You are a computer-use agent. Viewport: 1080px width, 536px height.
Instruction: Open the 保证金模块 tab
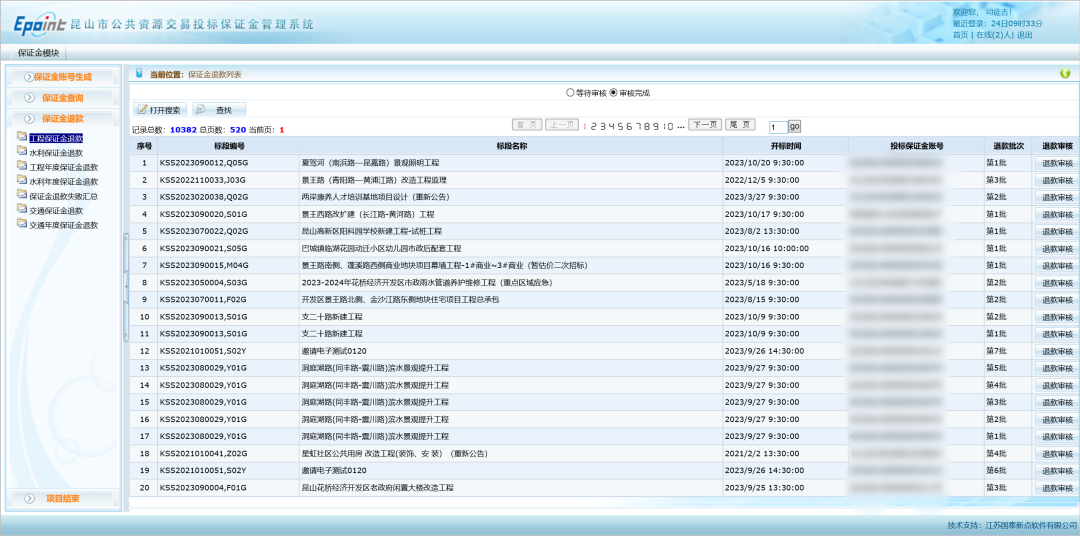tap(39, 53)
